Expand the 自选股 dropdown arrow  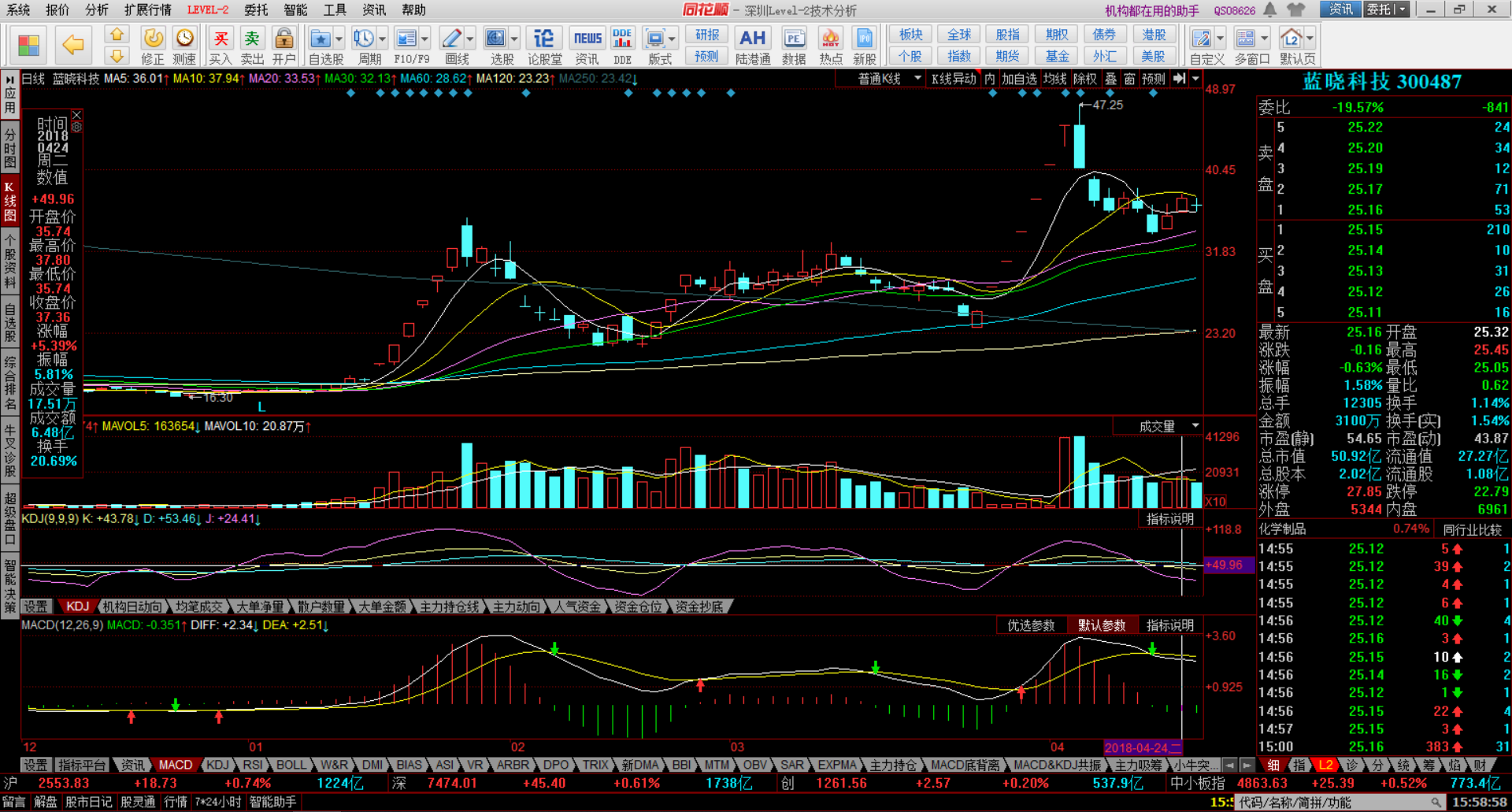(x=339, y=39)
